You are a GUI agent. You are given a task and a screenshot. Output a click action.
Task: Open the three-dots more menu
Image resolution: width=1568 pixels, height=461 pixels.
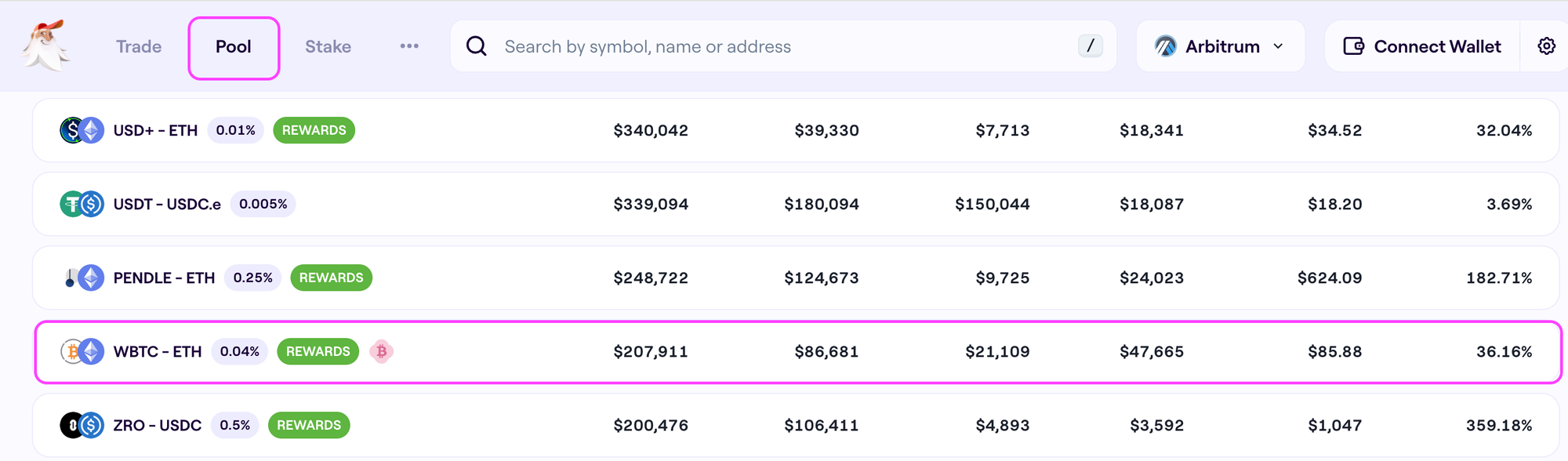tap(409, 46)
